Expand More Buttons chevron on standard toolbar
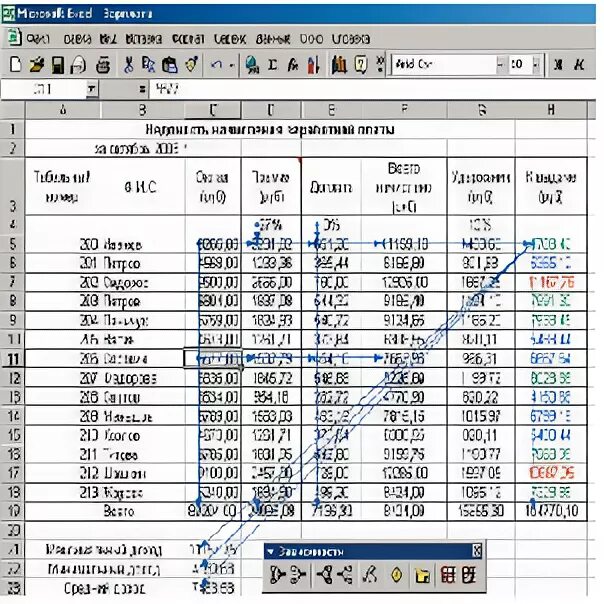Screen dimensions: 604x604 (x=380, y=65)
